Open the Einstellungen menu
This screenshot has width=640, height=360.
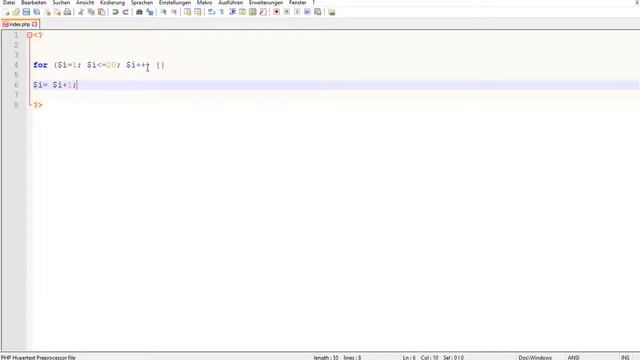point(175,2)
